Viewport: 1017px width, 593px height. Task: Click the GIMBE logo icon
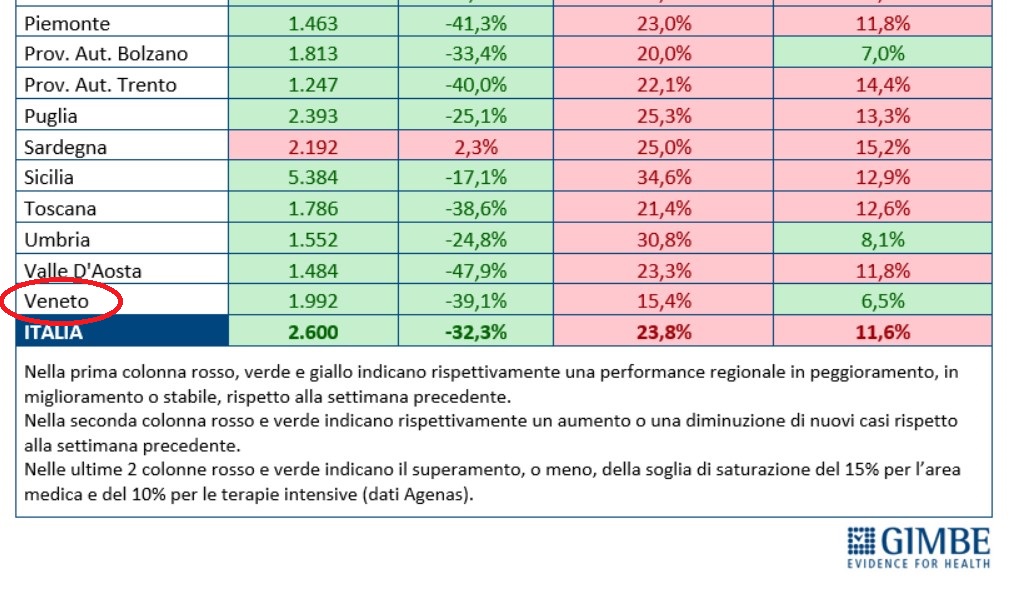coord(860,542)
